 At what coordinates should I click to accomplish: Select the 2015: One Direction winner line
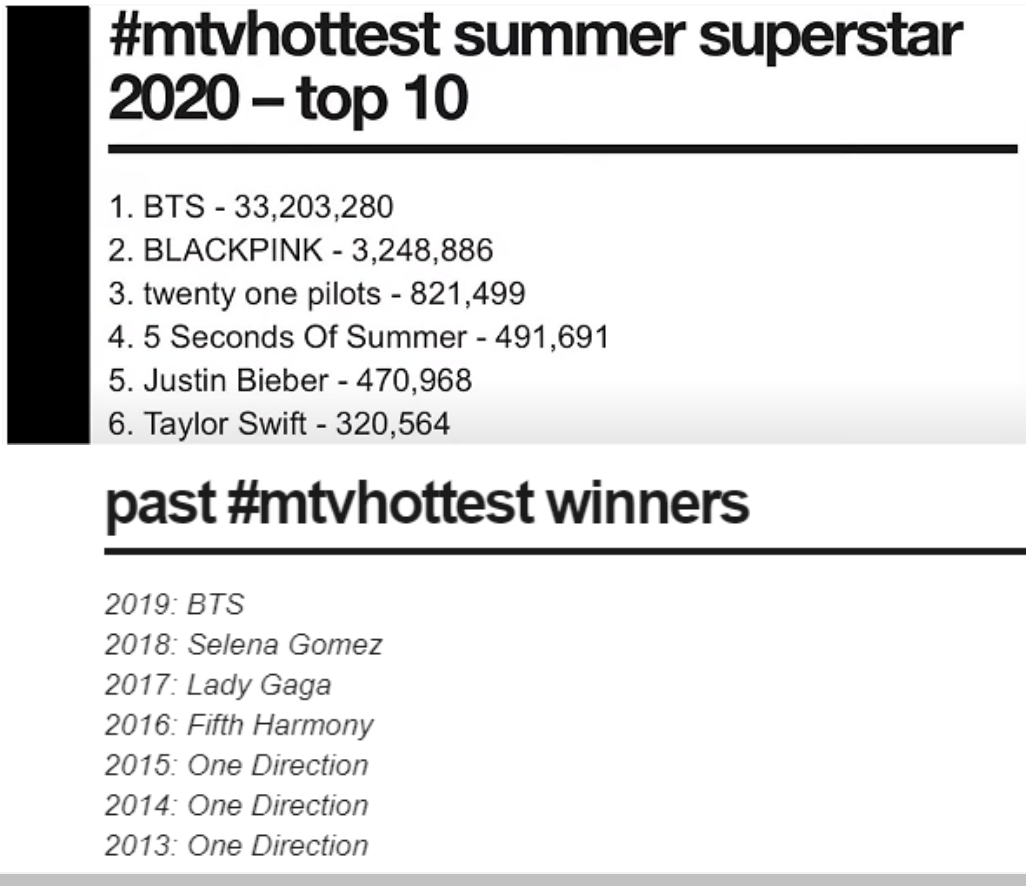click(236, 765)
